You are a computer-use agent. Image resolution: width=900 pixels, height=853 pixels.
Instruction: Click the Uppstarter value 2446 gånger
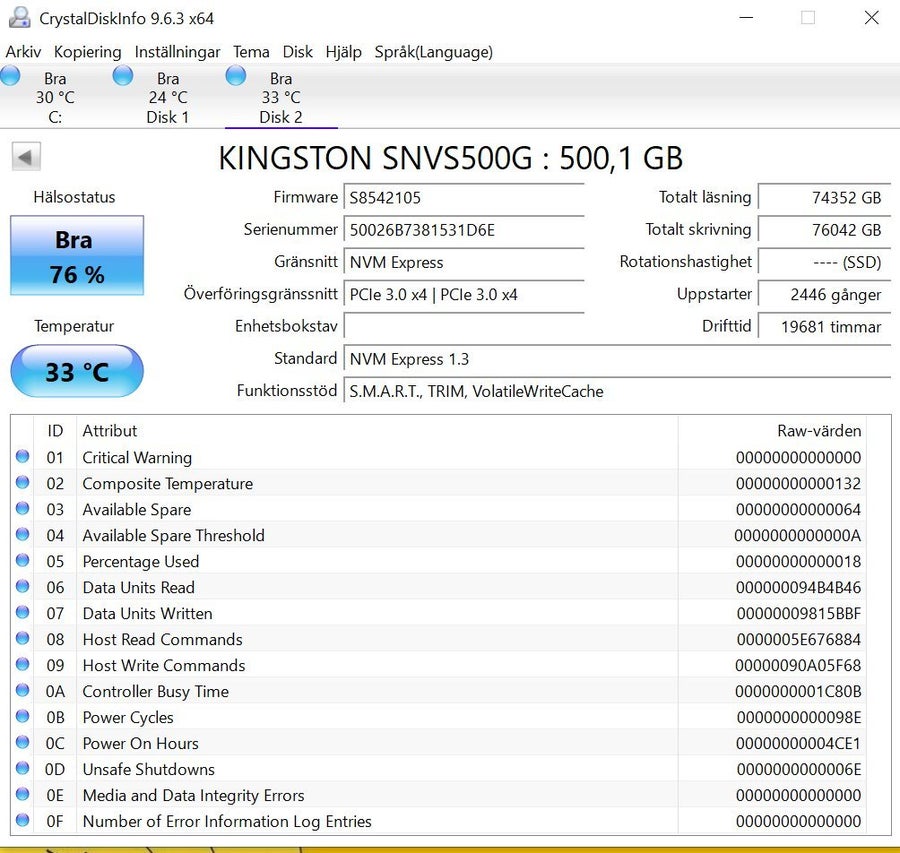coord(824,294)
